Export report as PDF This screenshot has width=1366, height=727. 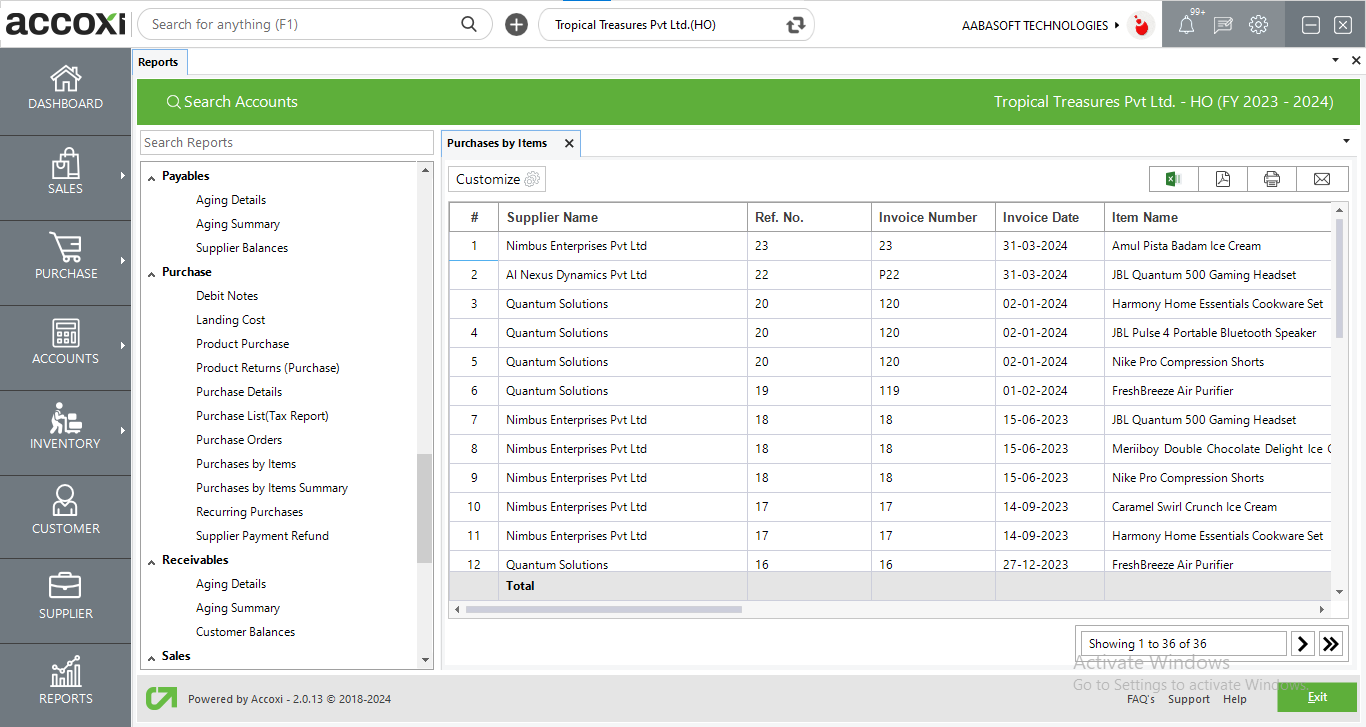pyautogui.click(x=1222, y=179)
